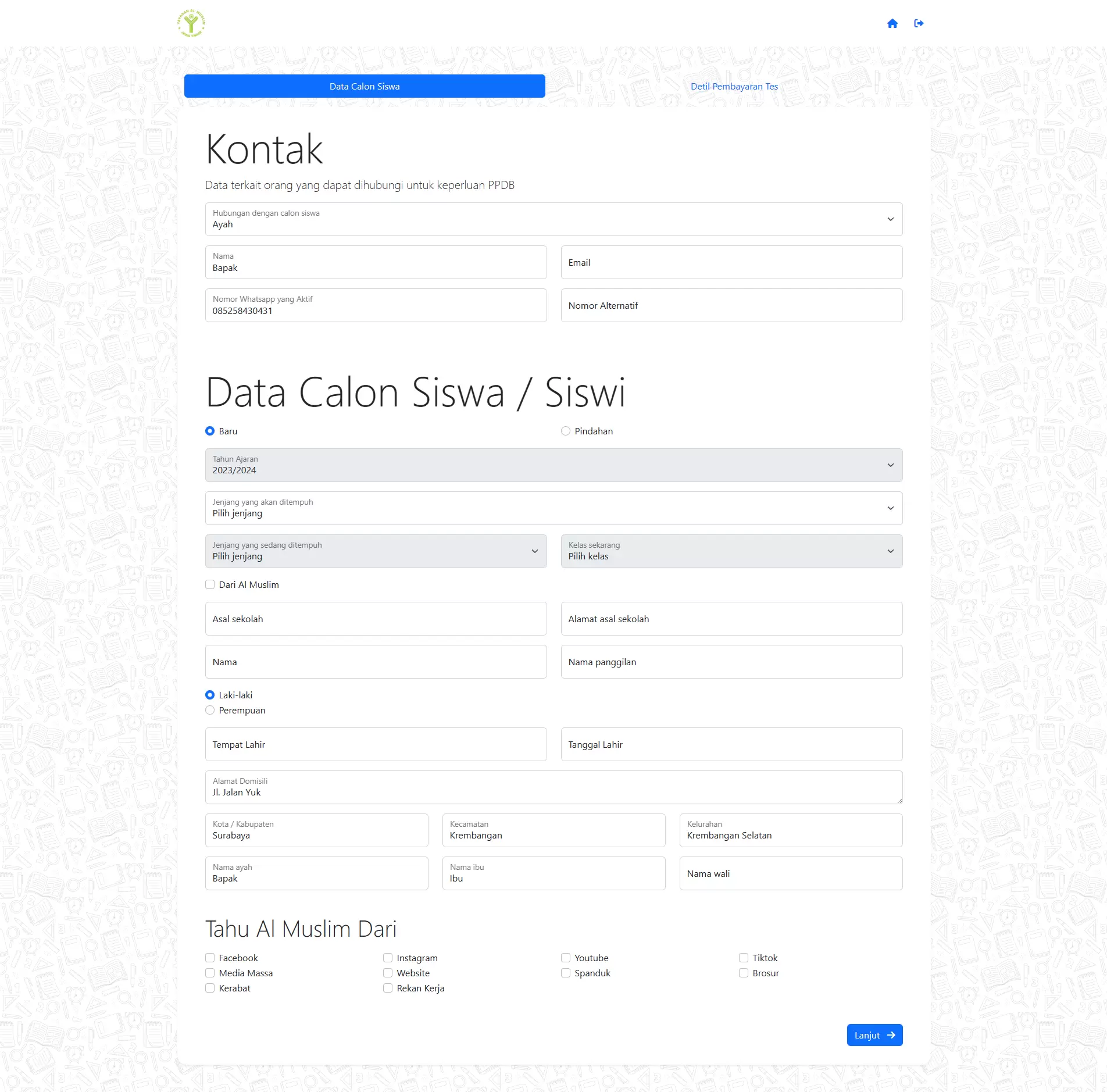Enable the Spanduk checkbox
Image resolution: width=1107 pixels, height=1092 pixels.
pyautogui.click(x=566, y=973)
